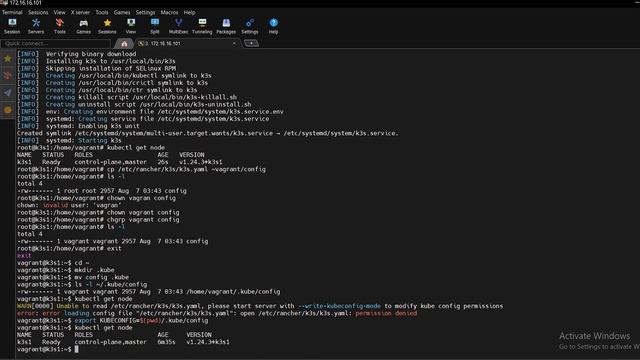The width and height of the screenshot is (640, 360).
Task: Click the View toolbar icon
Action: click(x=131, y=26)
